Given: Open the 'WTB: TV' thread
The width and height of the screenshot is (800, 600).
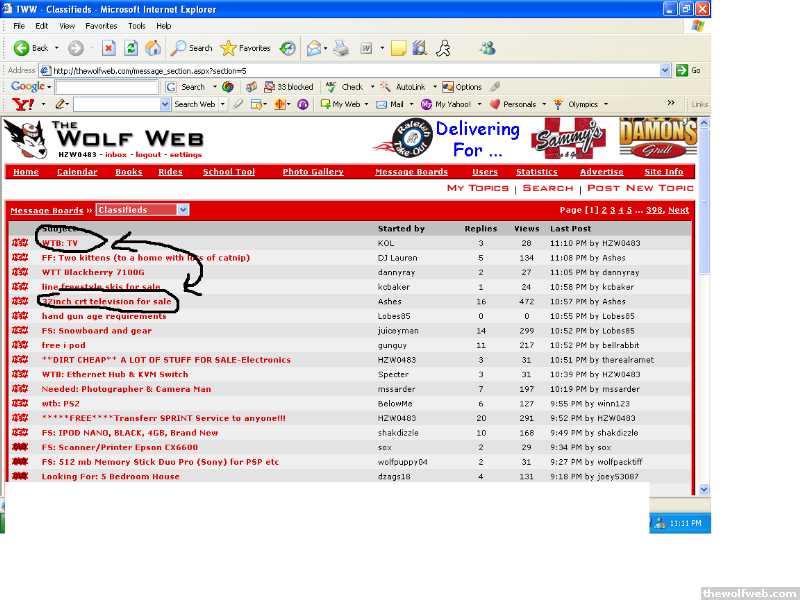Looking at the screenshot, I should click(x=60, y=243).
